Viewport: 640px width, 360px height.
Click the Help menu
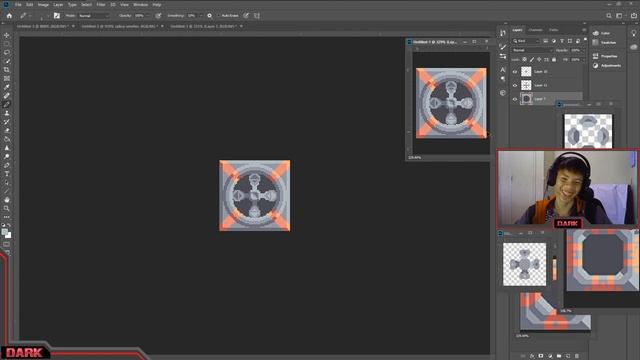[157, 4]
